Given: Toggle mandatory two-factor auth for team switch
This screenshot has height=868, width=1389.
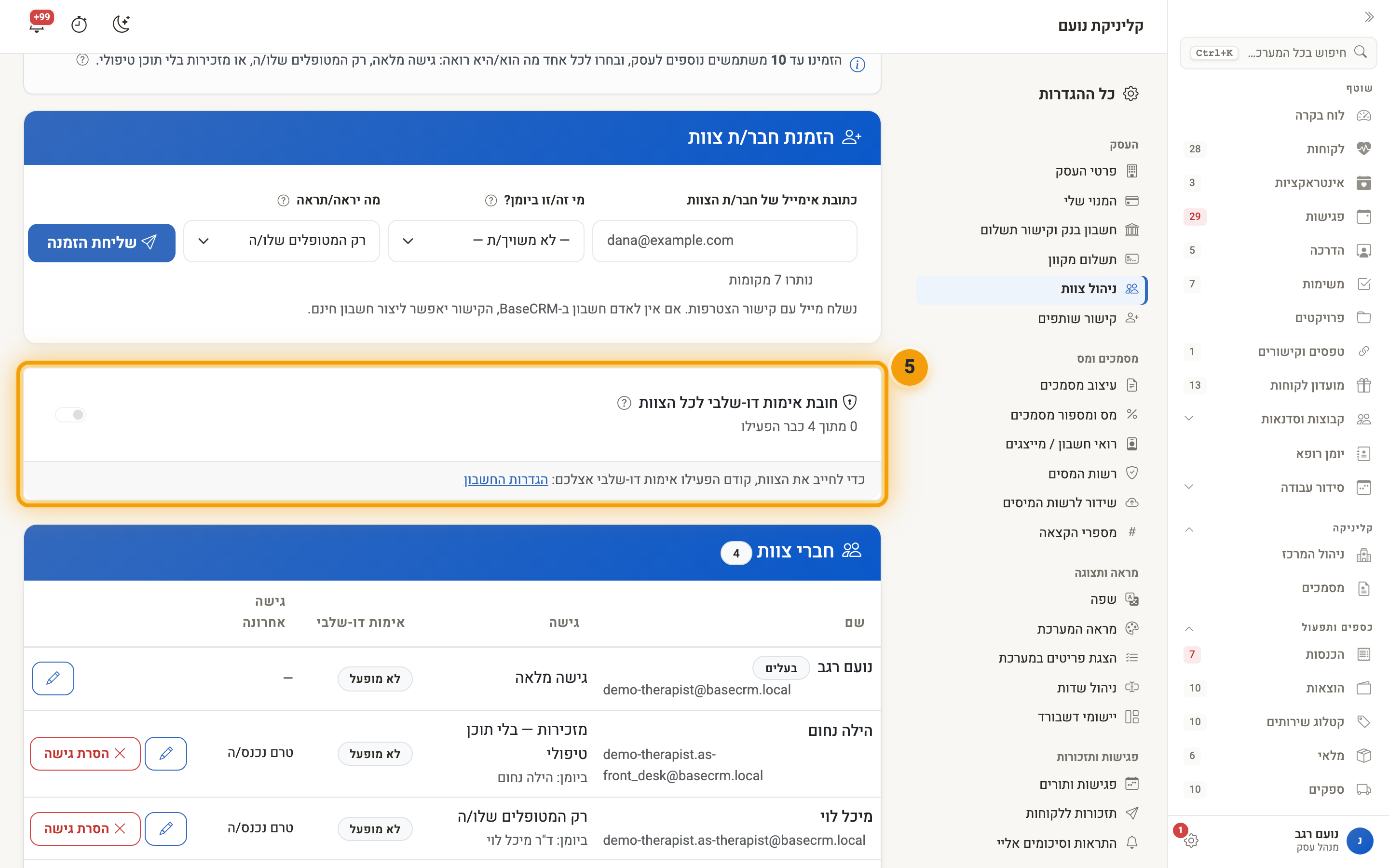Looking at the screenshot, I should coord(70,415).
